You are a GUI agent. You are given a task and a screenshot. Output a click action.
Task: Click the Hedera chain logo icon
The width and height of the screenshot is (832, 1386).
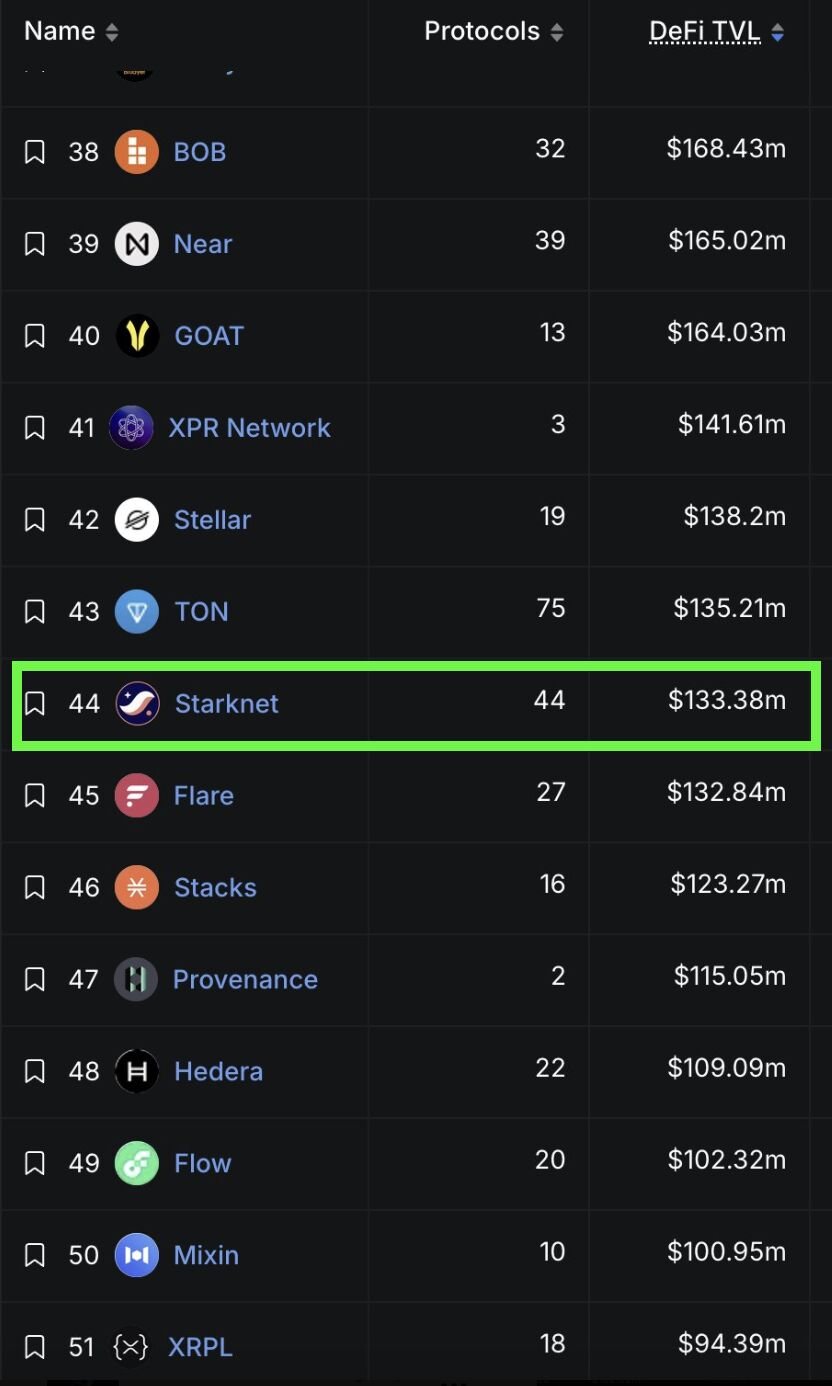(x=137, y=1072)
